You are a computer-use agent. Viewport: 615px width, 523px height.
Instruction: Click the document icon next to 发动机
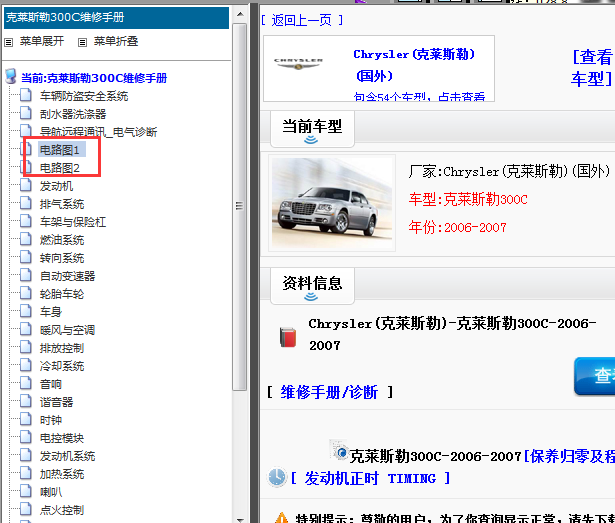pos(26,185)
